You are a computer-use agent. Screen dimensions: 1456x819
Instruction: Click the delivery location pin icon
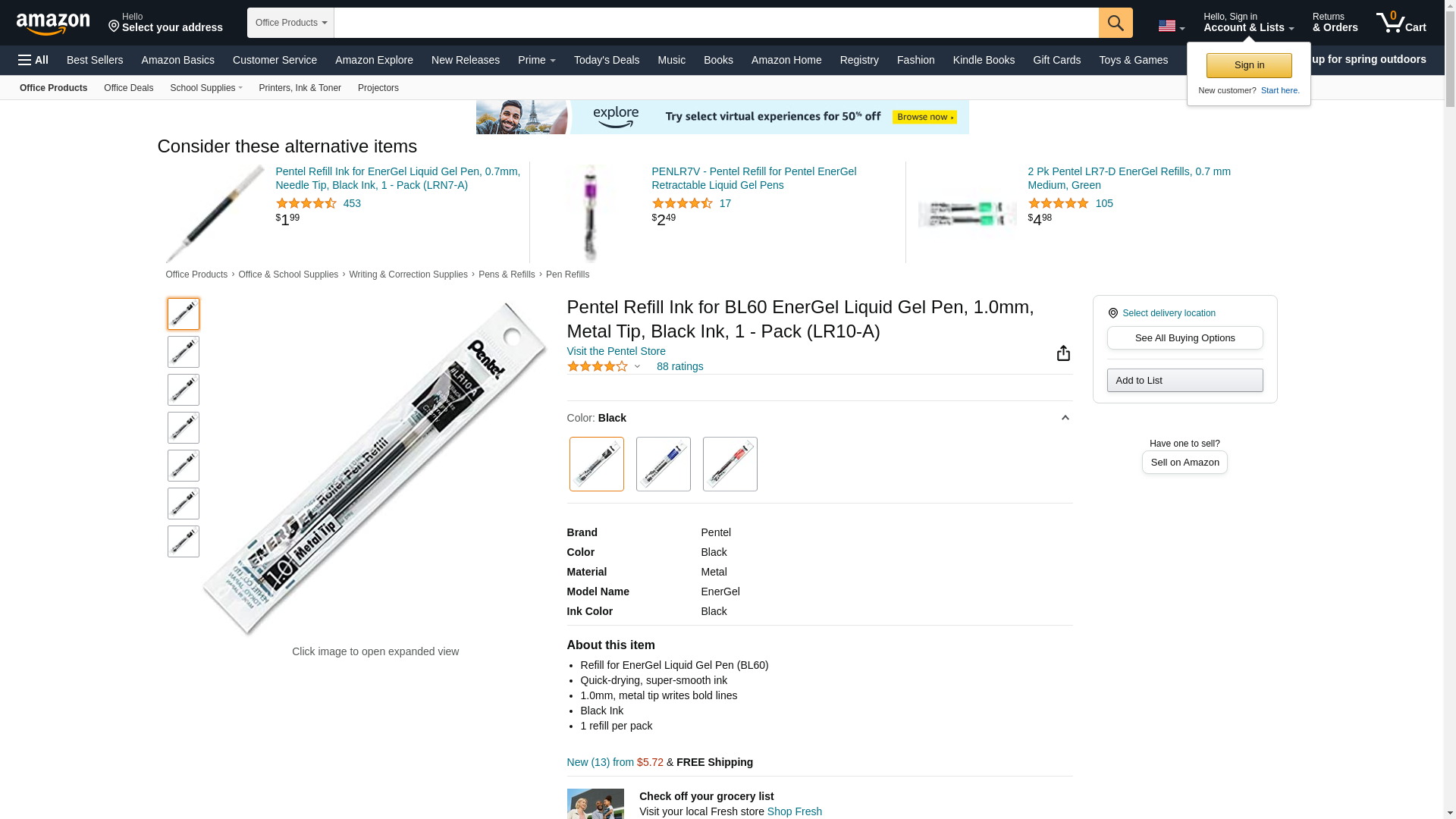[x=1112, y=313]
